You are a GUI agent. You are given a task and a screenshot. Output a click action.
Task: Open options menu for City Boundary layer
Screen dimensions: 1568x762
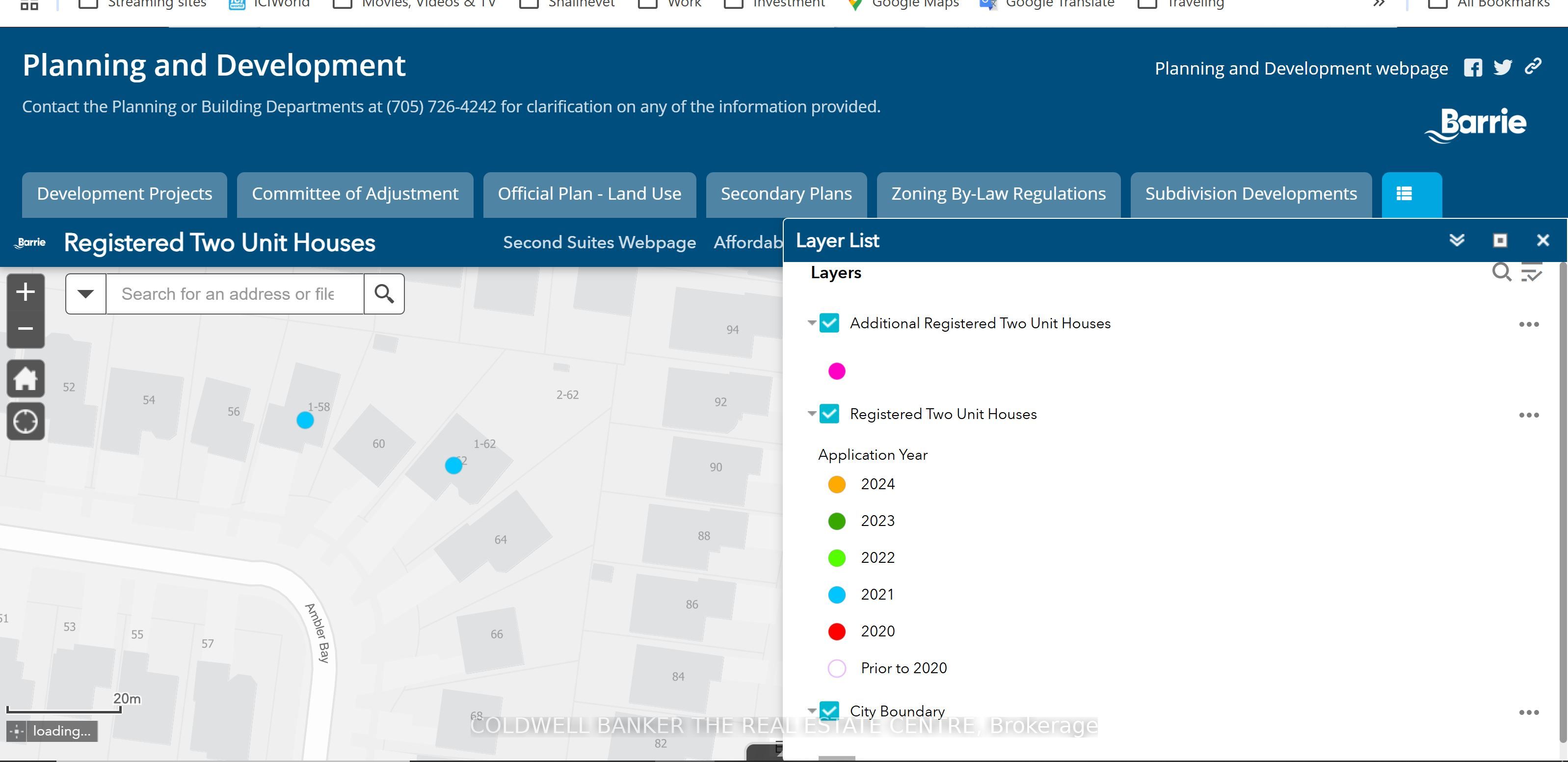(x=1528, y=713)
